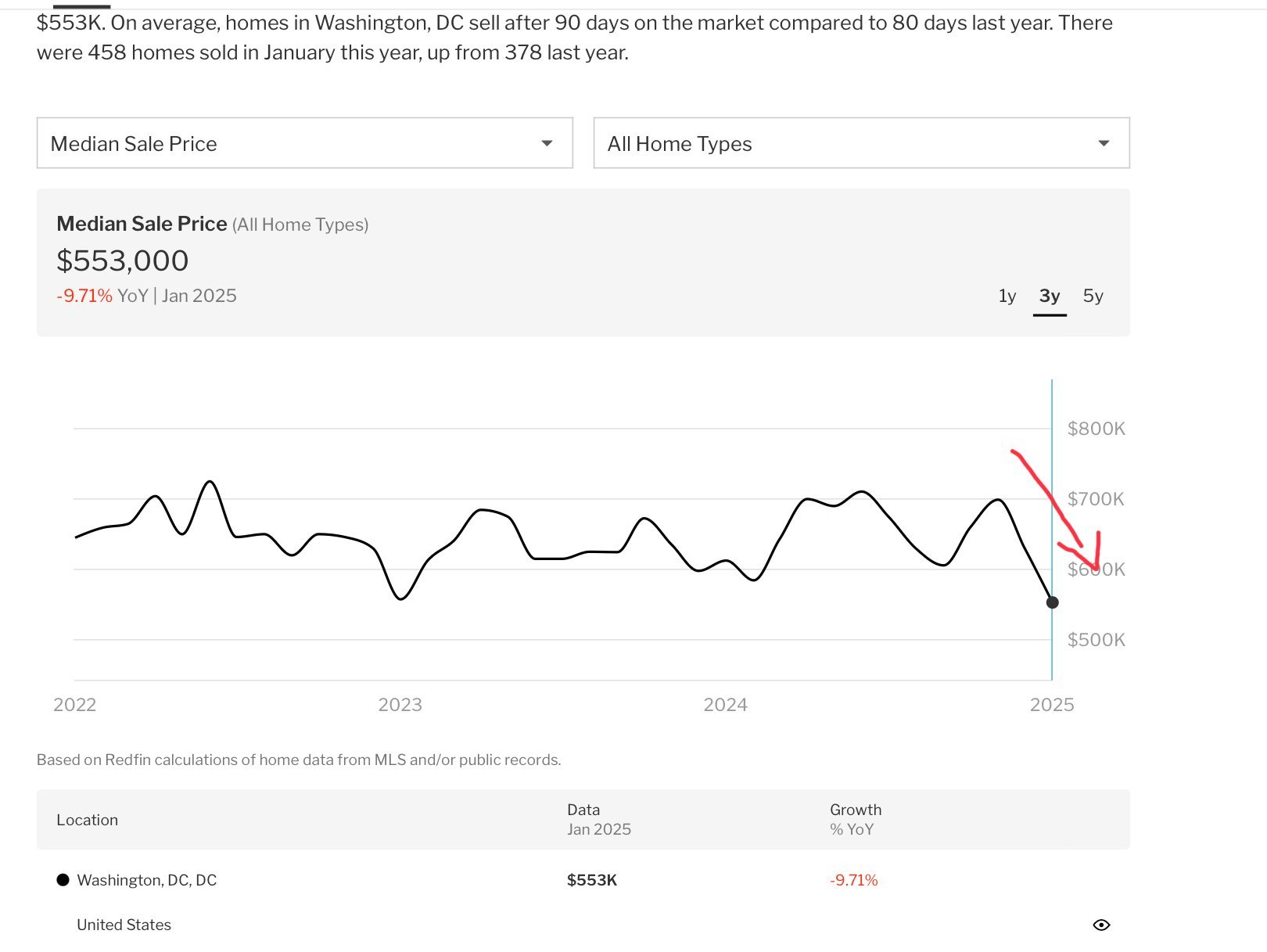Select the 3y time range tab
This screenshot has height=952, width=1267.
click(x=1049, y=296)
